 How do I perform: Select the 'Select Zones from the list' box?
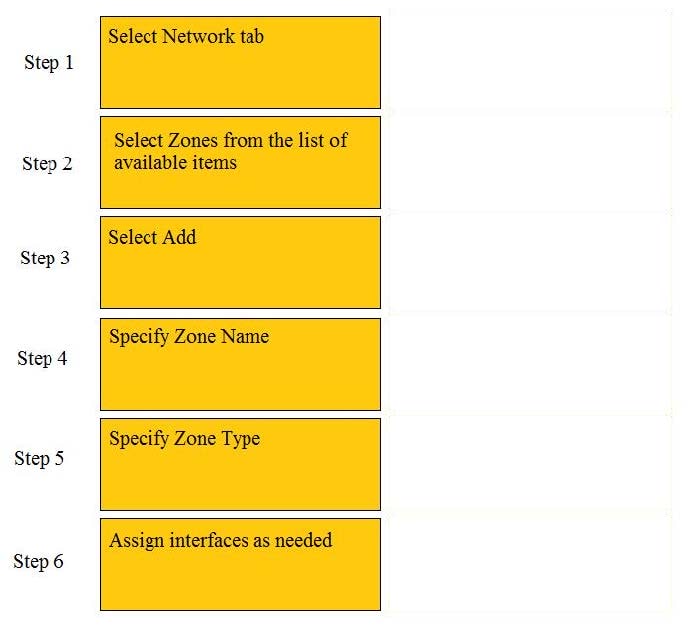(x=240, y=162)
